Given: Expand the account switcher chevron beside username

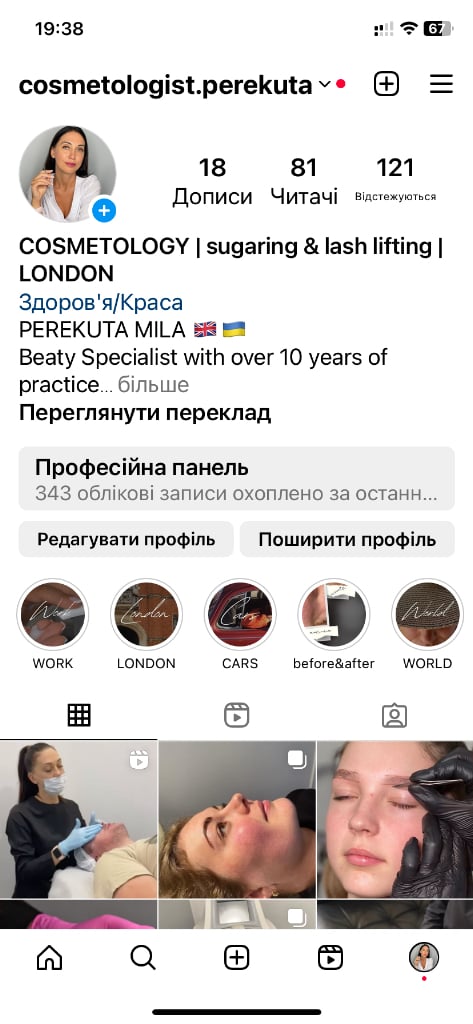Looking at the screenshot, I should [325, 85].
